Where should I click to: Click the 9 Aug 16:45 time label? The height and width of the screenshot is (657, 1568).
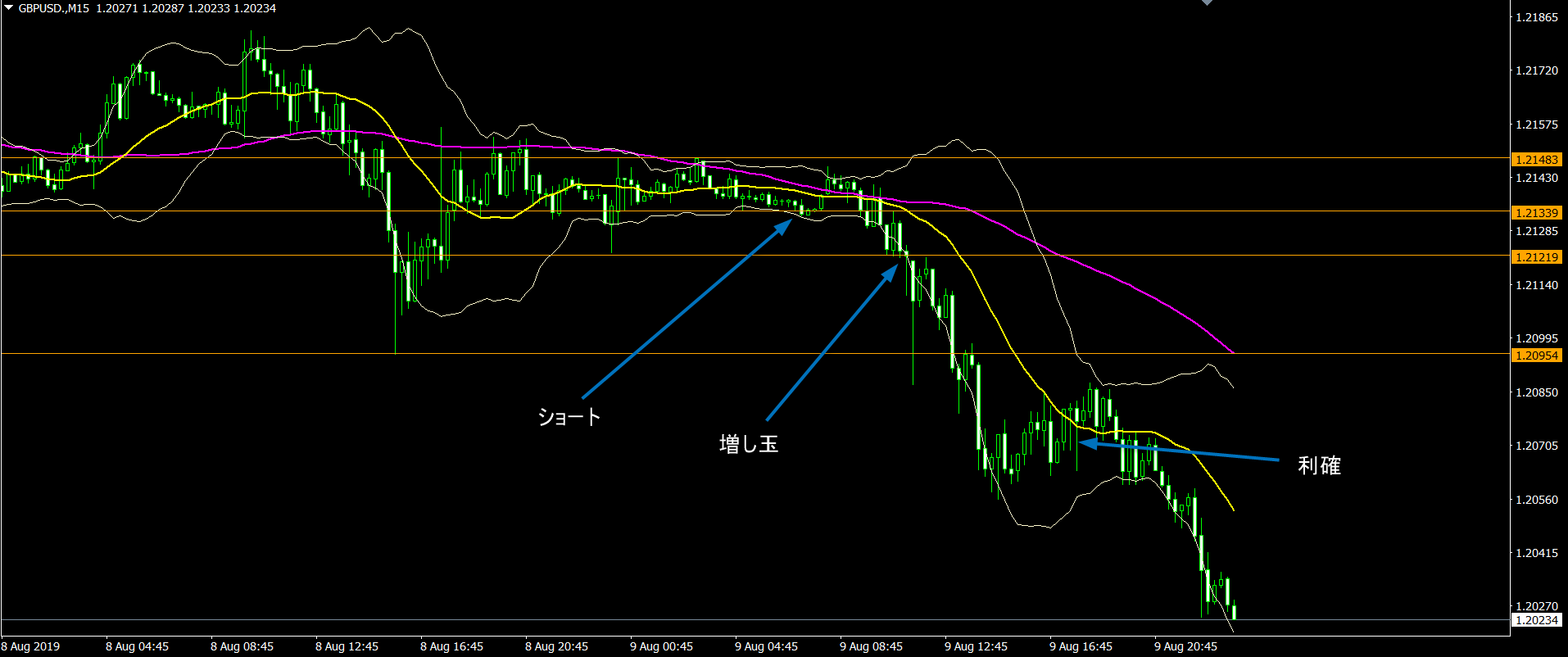point(1081,647)
